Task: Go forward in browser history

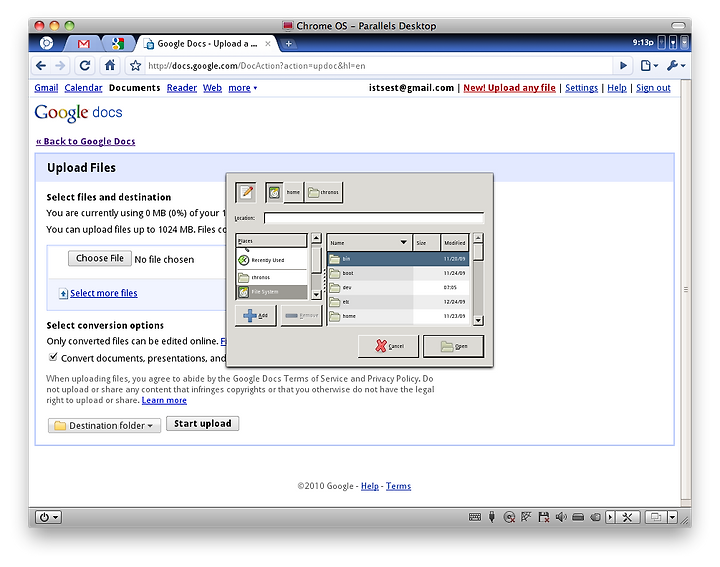Action: point(60,66)
